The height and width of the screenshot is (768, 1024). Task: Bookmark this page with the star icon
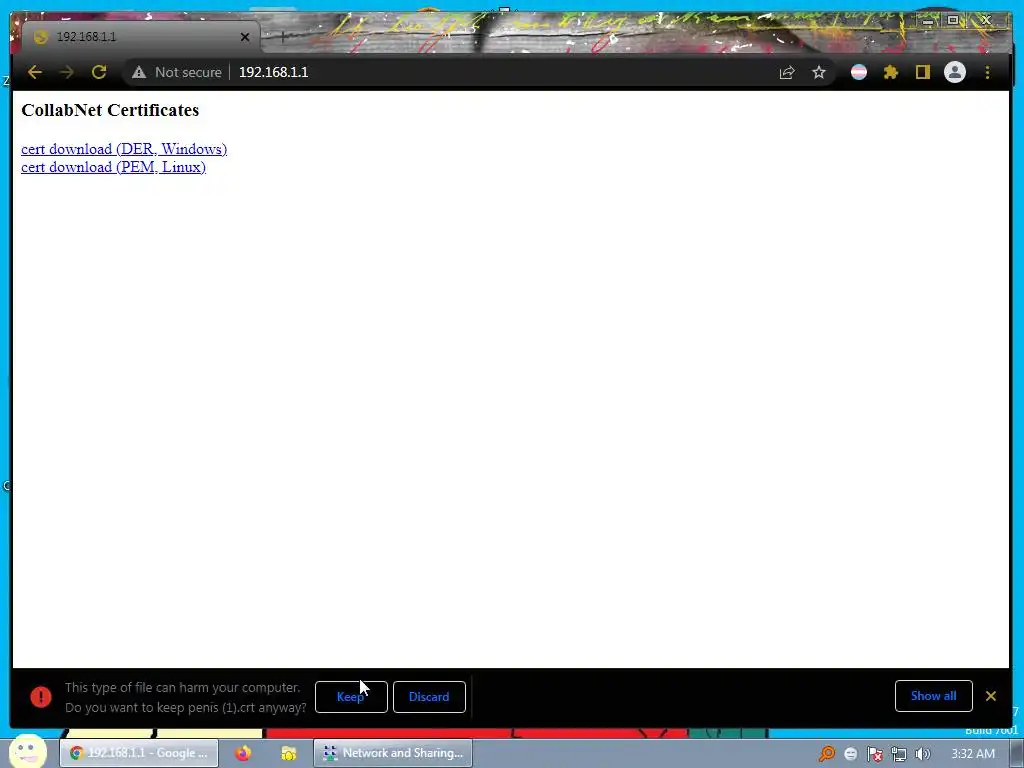coord(819,72)
